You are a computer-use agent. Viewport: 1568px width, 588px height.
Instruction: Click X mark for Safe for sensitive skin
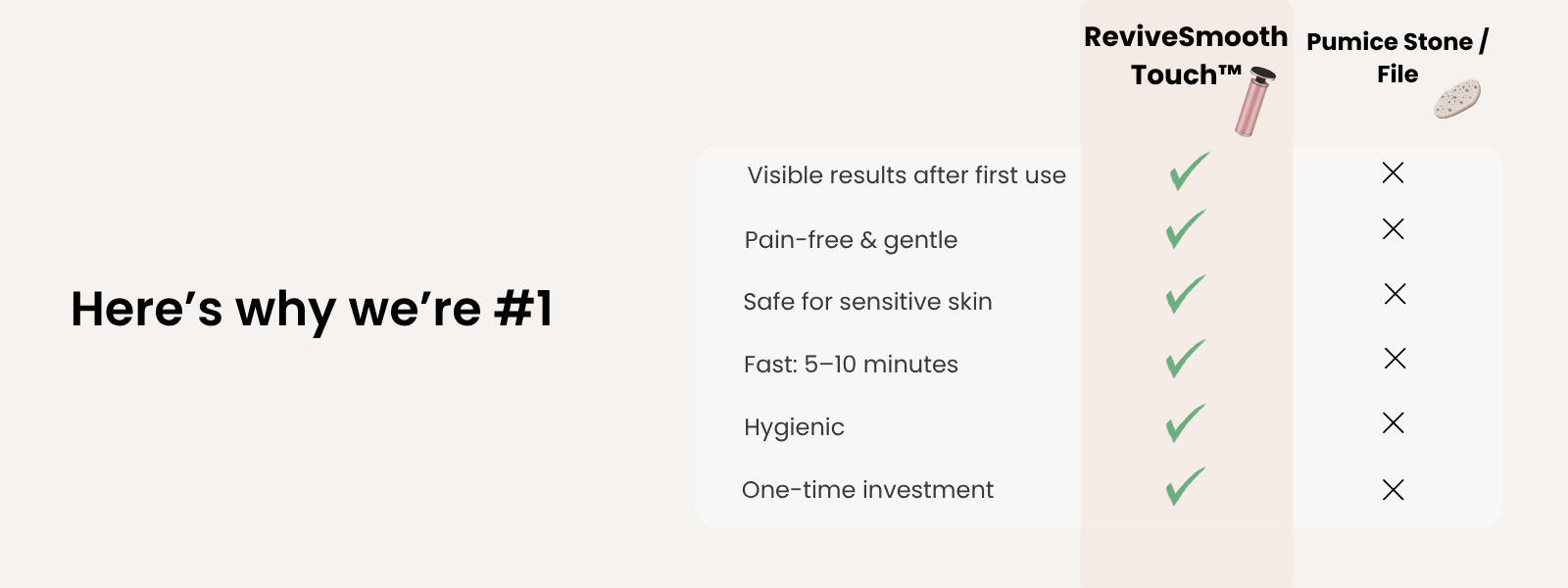(1395, 294)
